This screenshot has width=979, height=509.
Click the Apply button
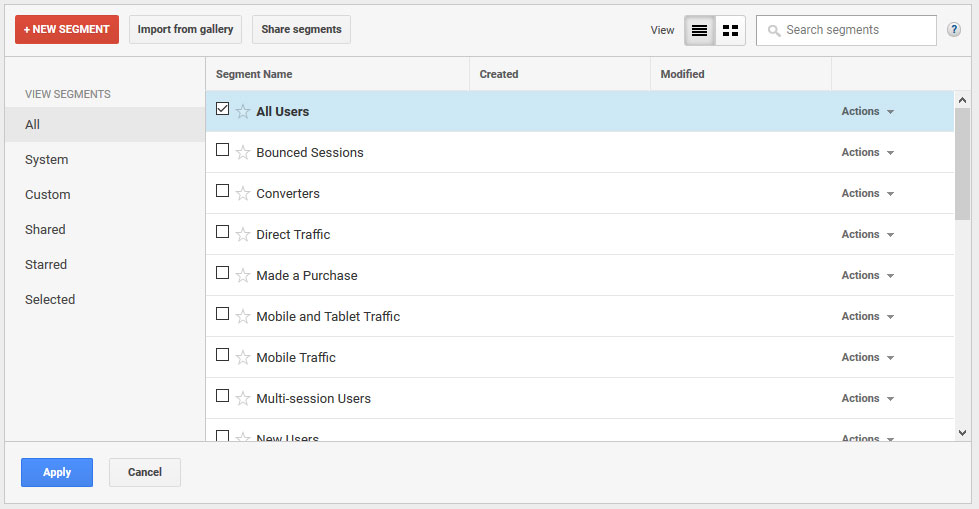point(57,472)
